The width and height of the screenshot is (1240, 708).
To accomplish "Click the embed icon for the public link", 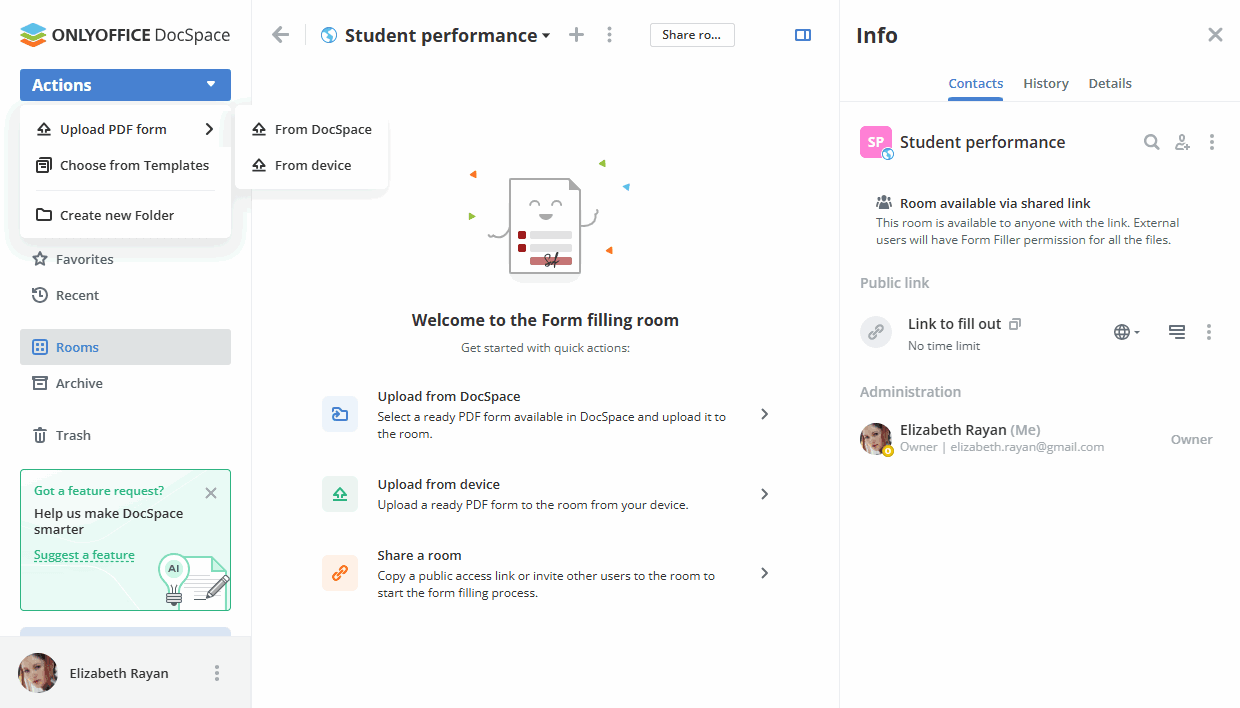I will [x=1177, y=332].
